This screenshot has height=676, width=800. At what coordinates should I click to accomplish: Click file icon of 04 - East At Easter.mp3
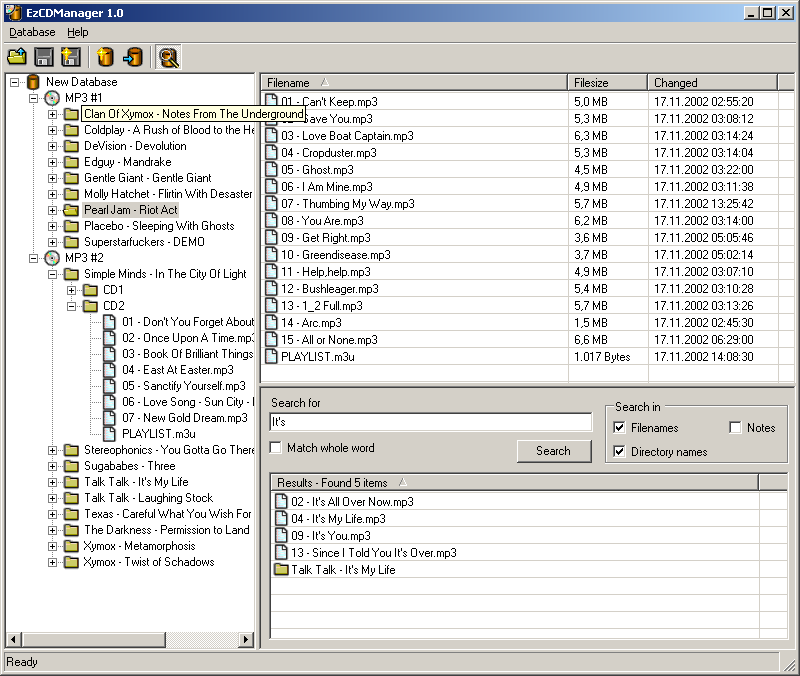tap(109, 370)
